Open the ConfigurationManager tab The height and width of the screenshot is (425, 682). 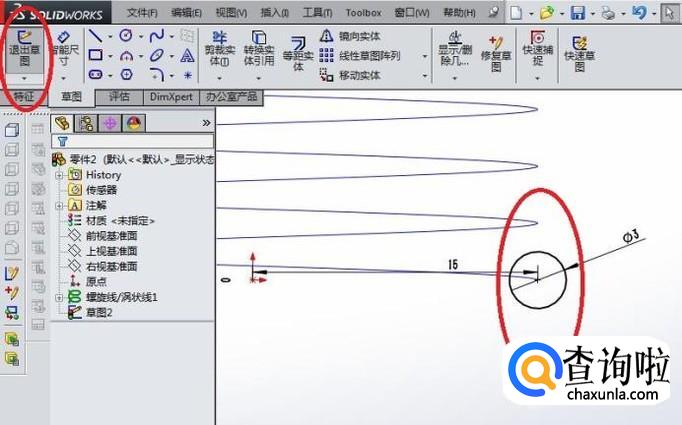coord(110,123)
